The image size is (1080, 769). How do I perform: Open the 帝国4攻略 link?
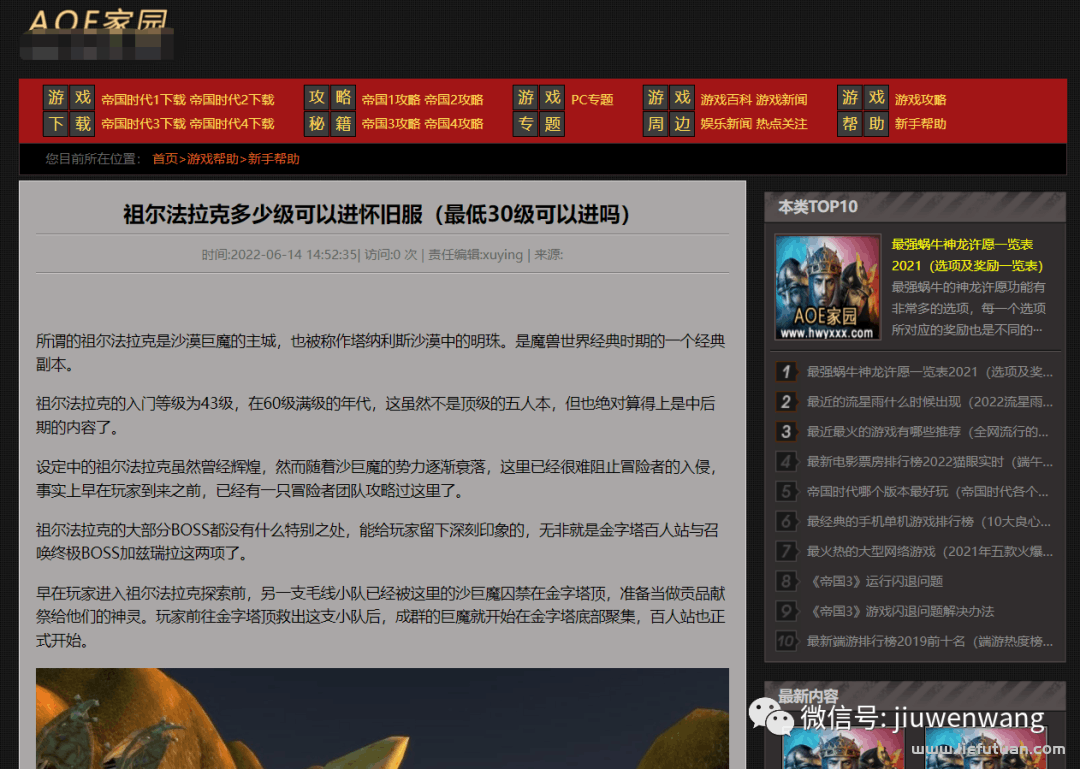[454, 124]
